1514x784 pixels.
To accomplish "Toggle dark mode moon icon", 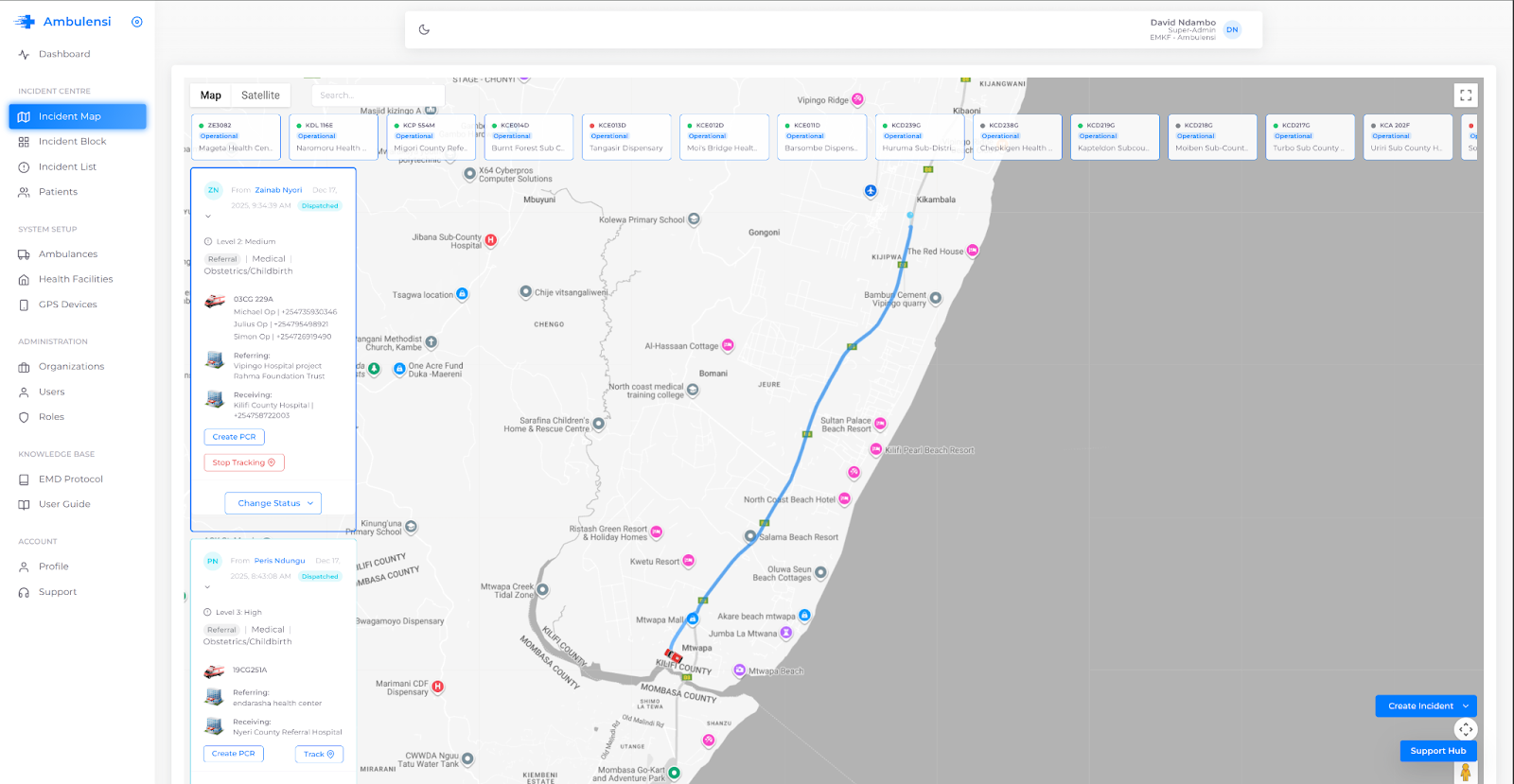I will pos(424,29).
